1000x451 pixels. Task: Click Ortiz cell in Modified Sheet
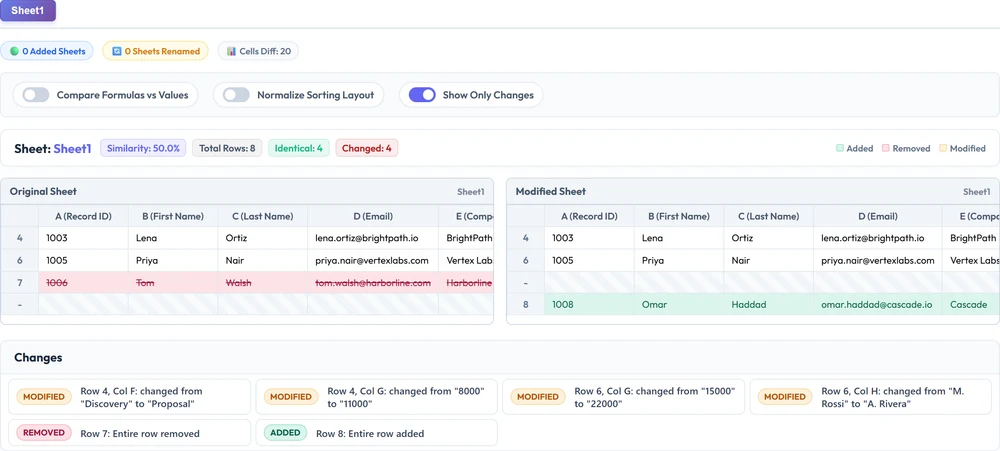click(768, 238)
